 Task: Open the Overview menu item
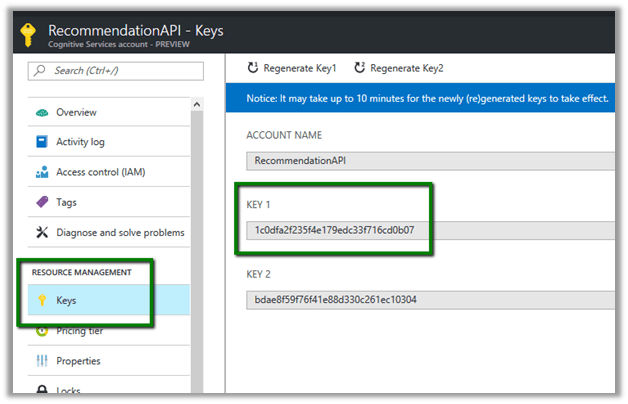[76, 112]
